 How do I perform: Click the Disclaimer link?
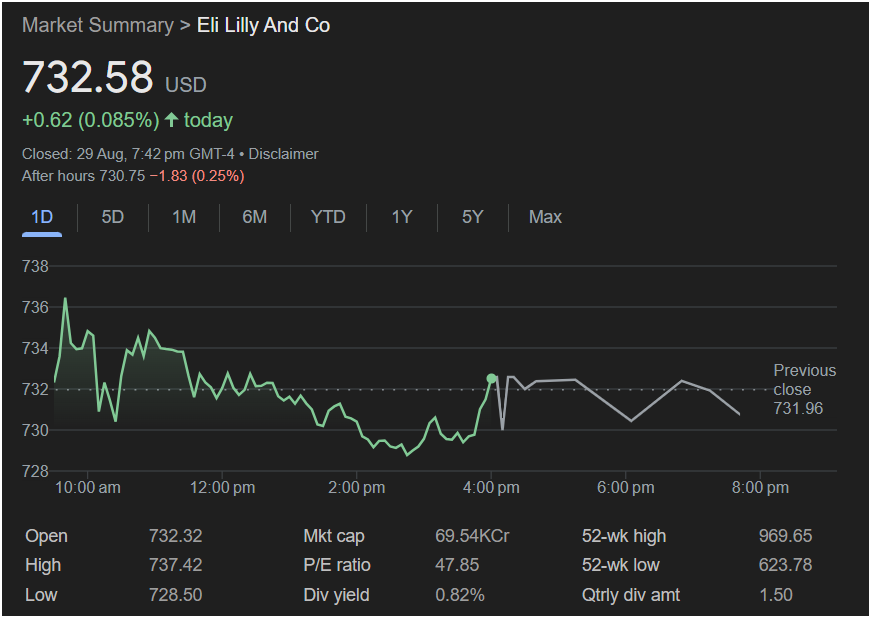283,154
